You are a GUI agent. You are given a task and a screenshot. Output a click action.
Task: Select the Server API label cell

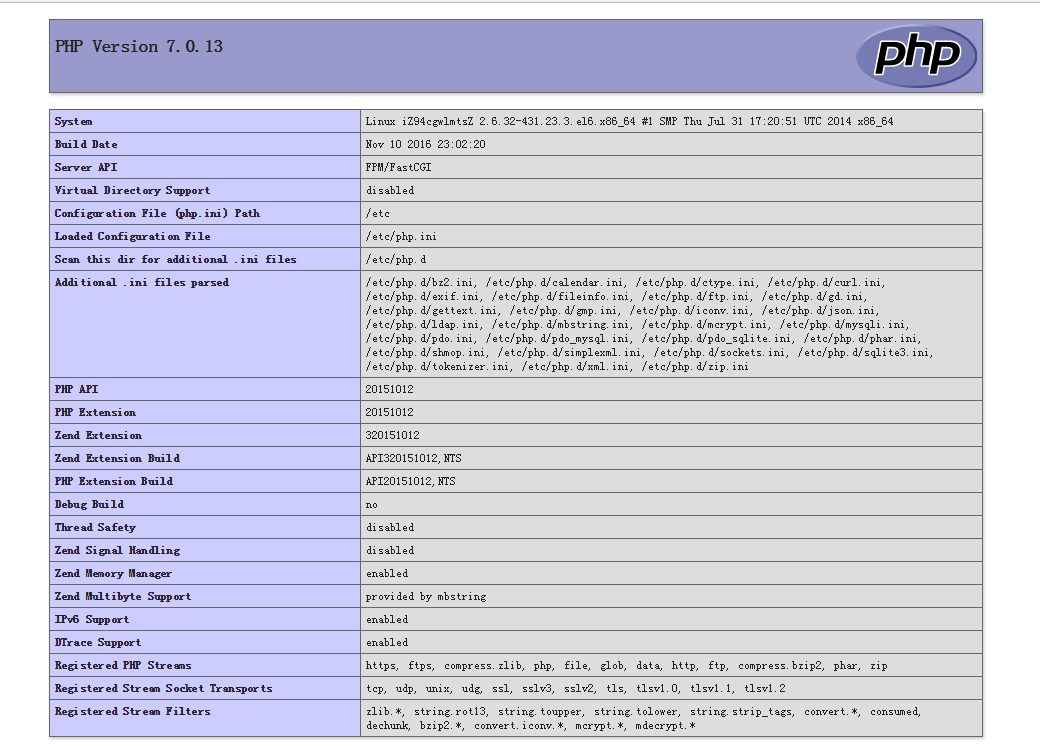pos(86,167)
